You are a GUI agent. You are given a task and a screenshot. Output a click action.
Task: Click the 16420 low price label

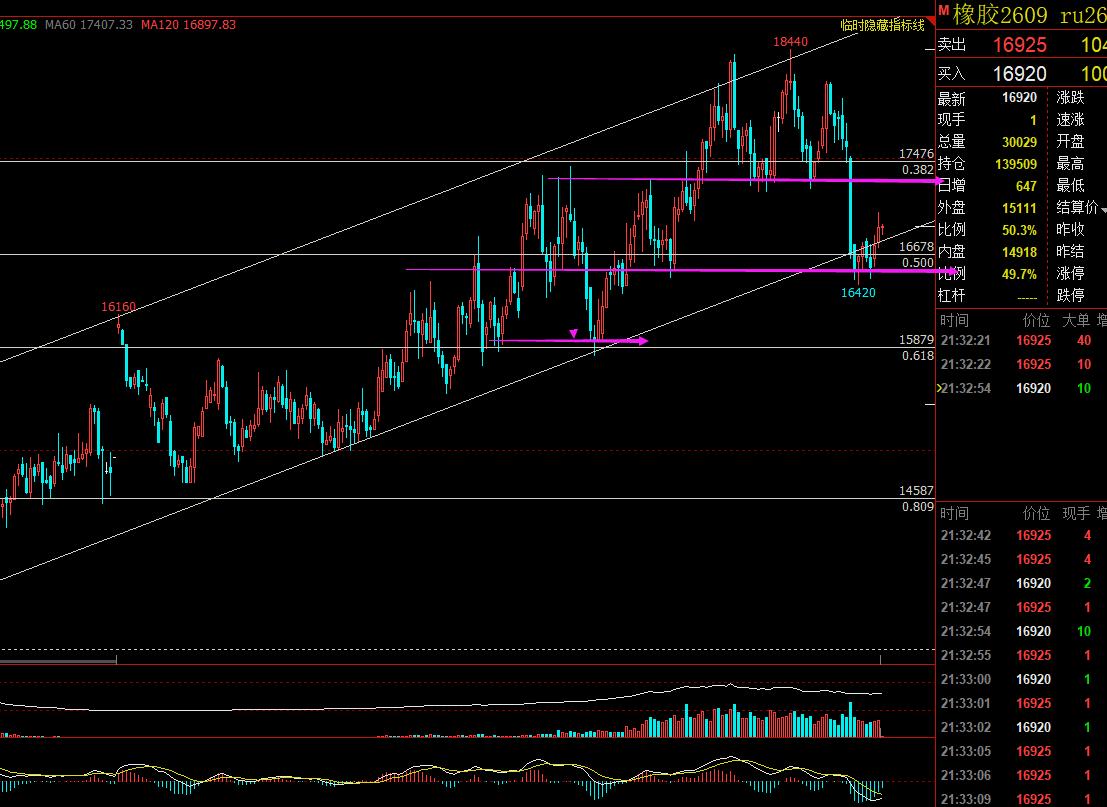(x=858, y=292)
